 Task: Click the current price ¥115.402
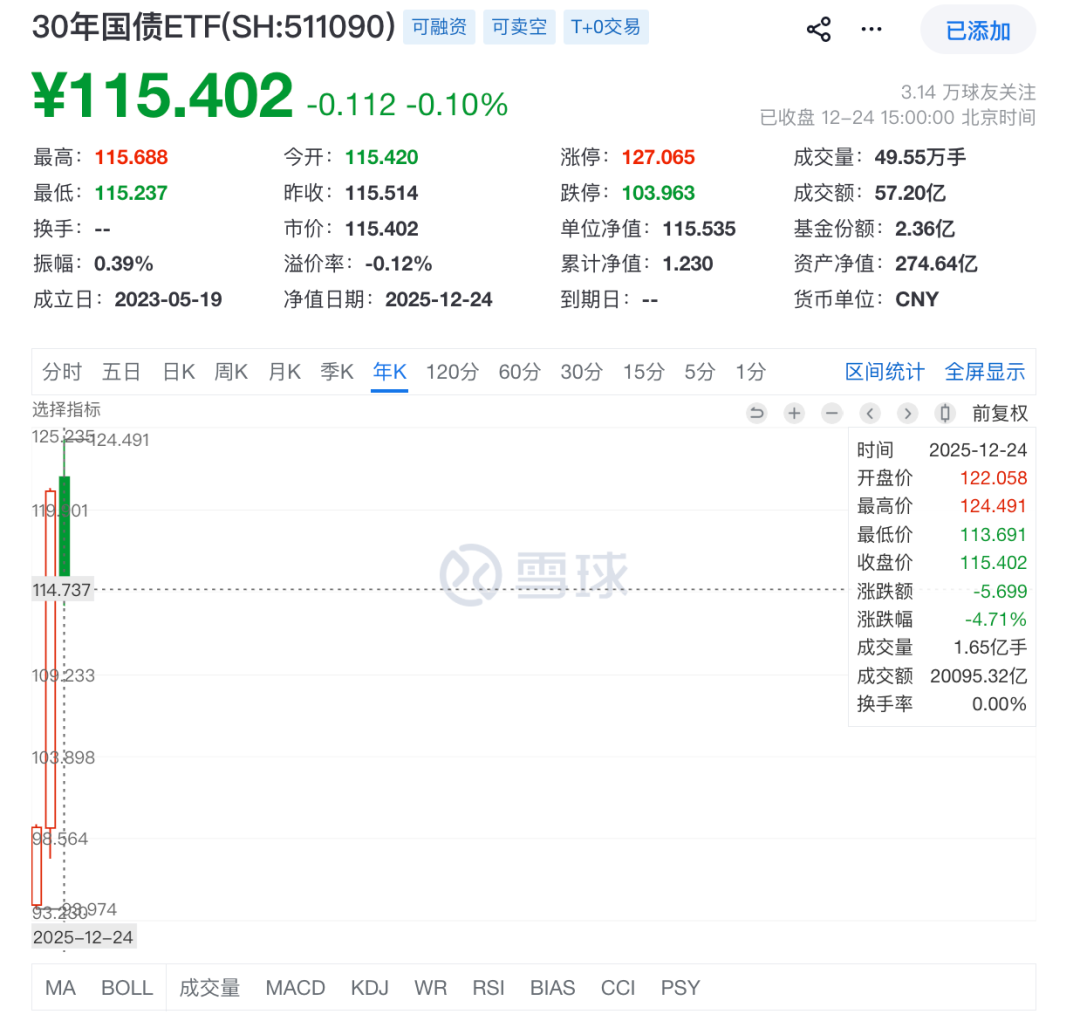pyautogui.click(x=163, y=95)
